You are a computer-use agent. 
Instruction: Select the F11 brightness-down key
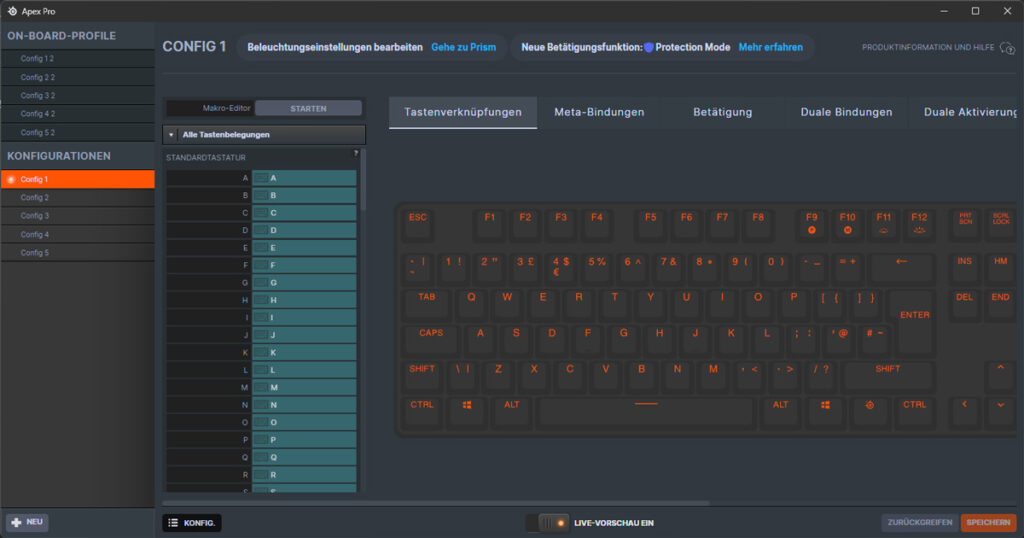[884, 224]
